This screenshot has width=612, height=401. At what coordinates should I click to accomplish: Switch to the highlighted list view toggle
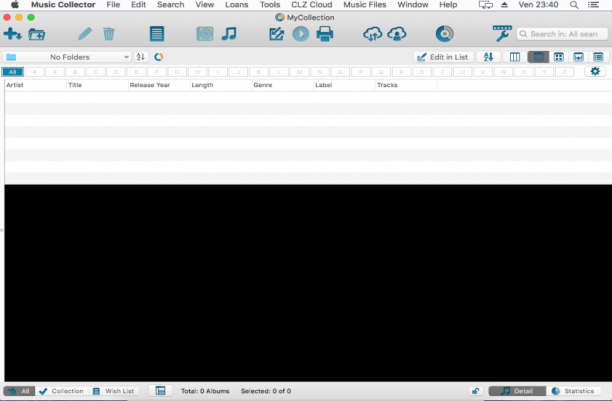(x=538, y=57)
